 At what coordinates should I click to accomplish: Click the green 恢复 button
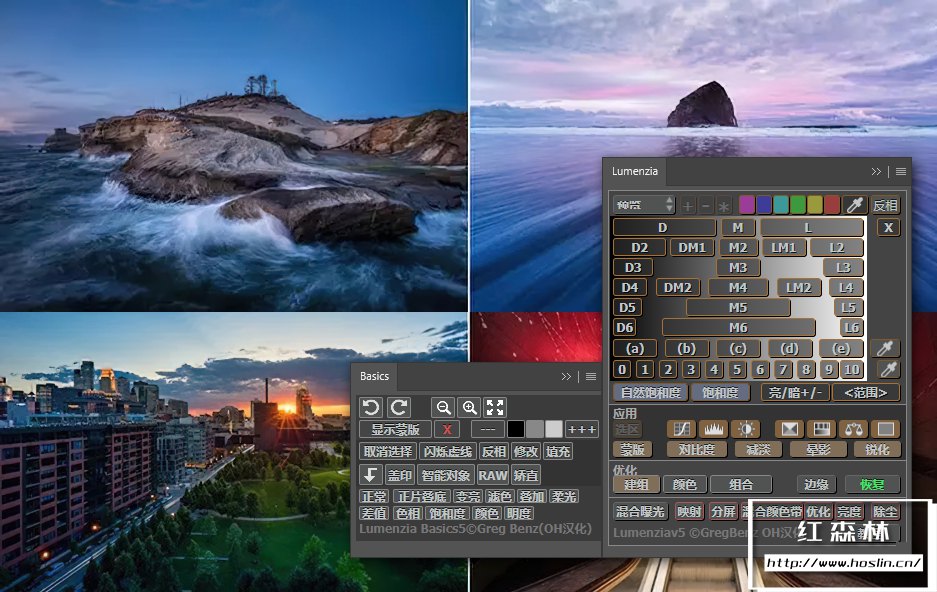coord(872,484)
